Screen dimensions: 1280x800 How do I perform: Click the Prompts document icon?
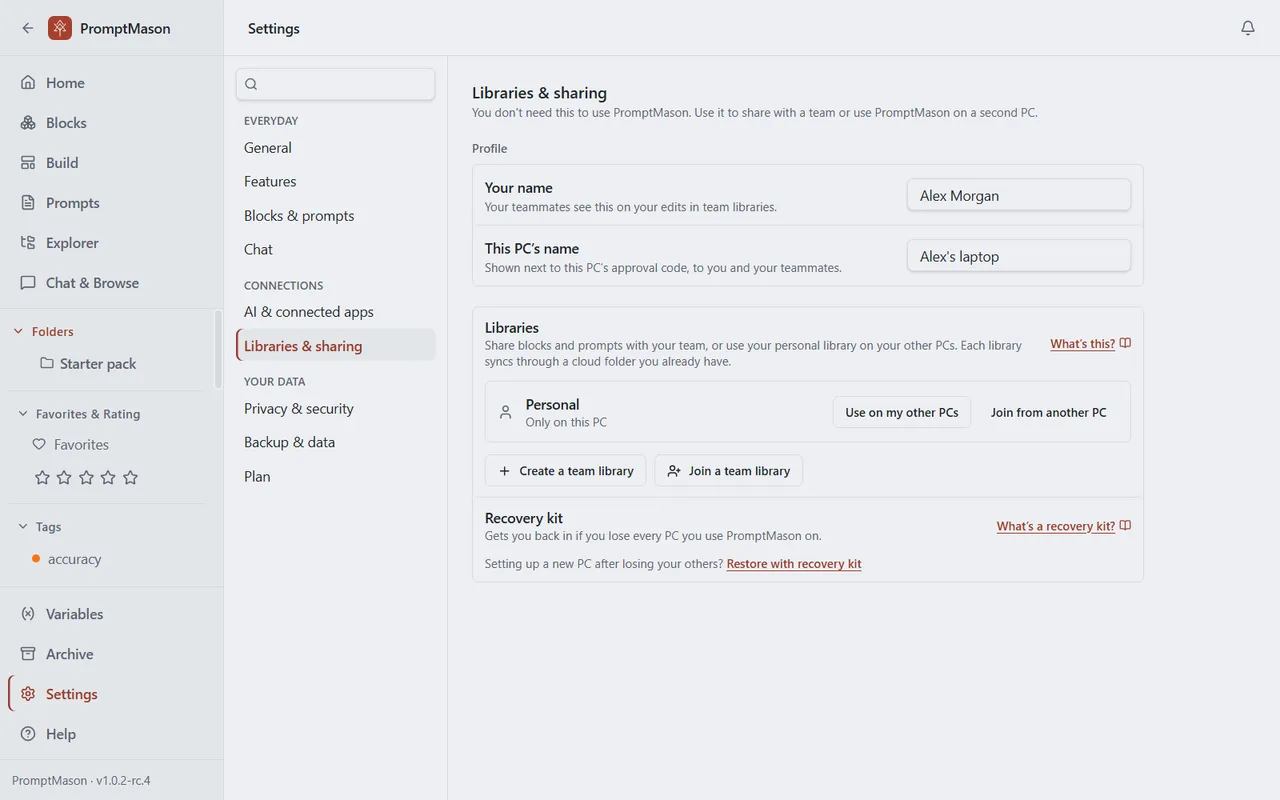[28, 203]
